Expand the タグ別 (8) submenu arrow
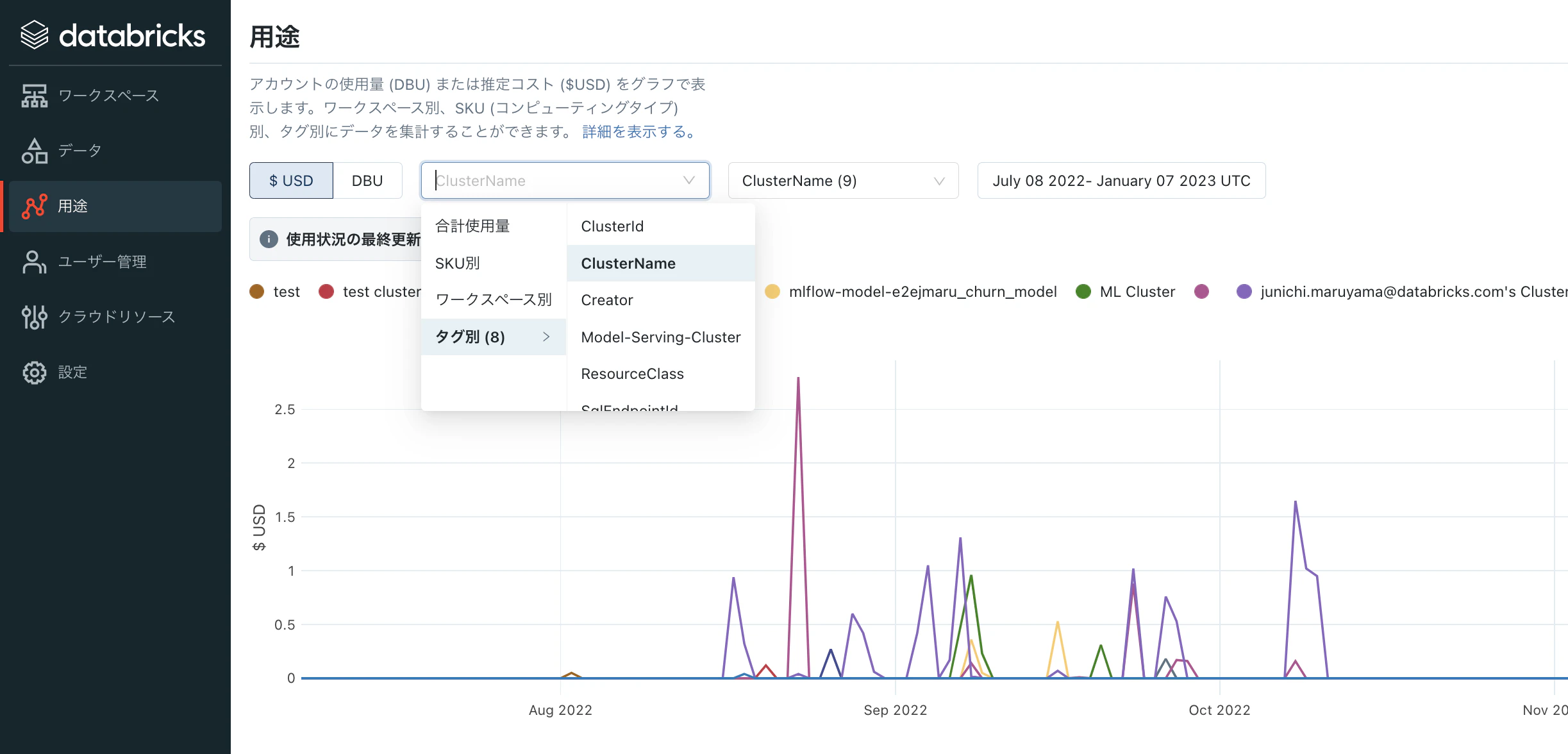Screen dimensions: 1568x754 click(x=546, y=337)
